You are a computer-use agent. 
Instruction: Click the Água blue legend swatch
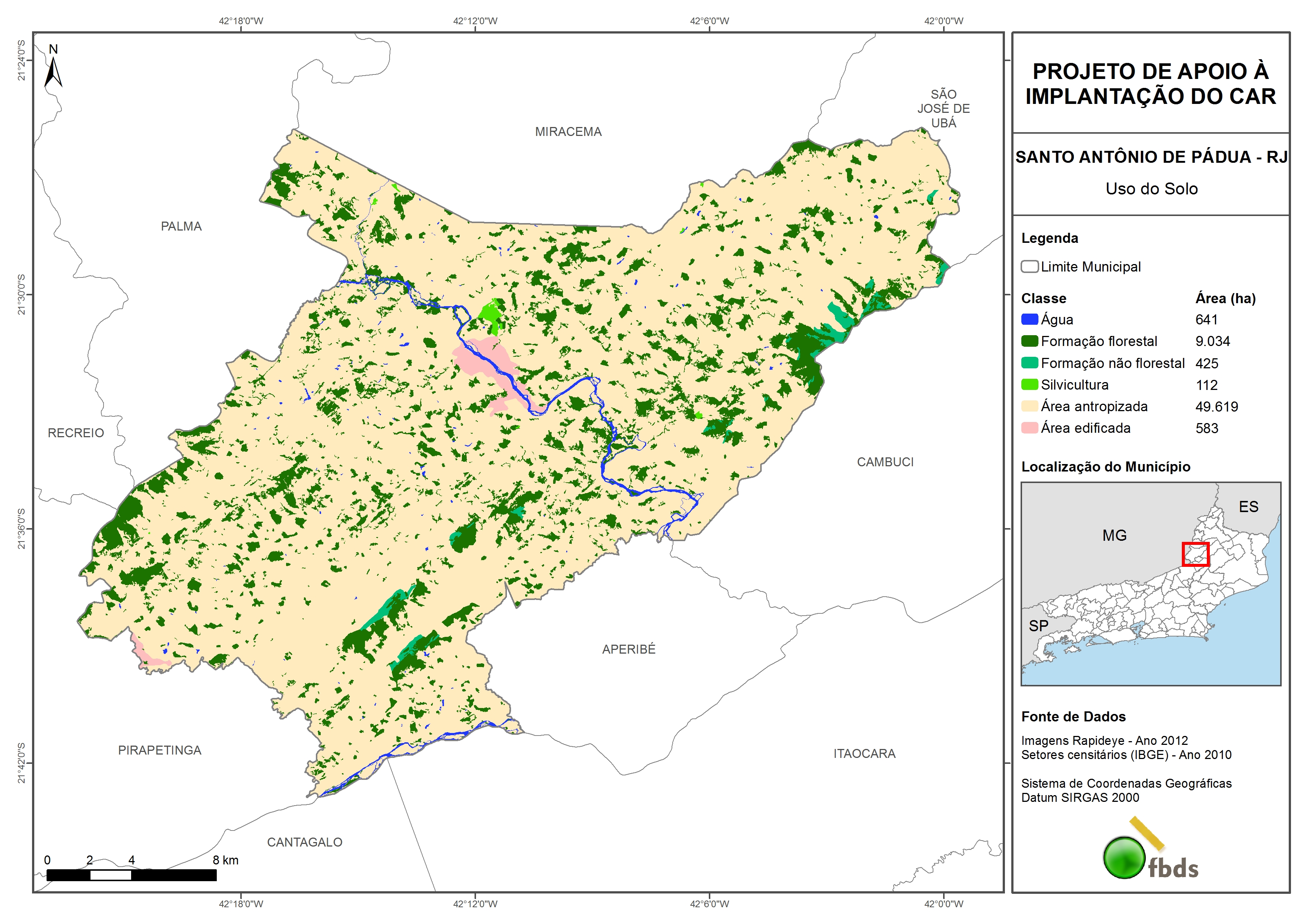[1029, 320]
